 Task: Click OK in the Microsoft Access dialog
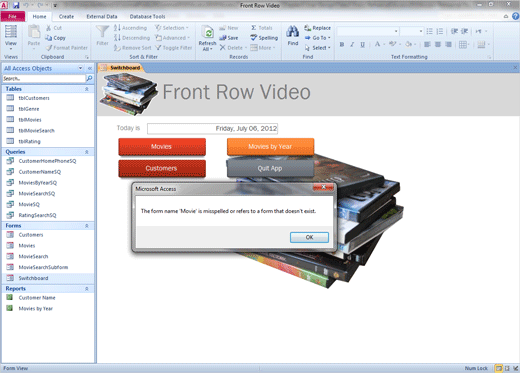click(x=309, y=237)
